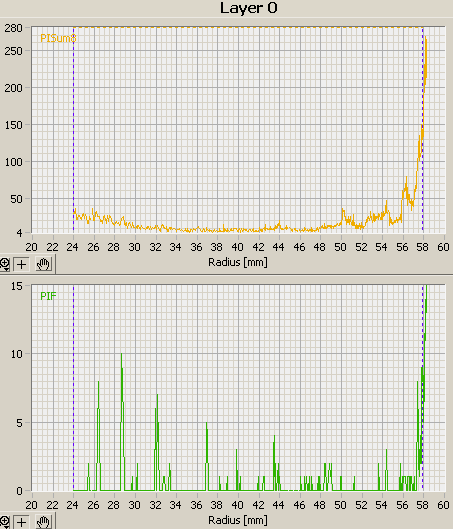Open the zoom tool below the PIF graph
The image size is (453, 529).
coord(4,522)
